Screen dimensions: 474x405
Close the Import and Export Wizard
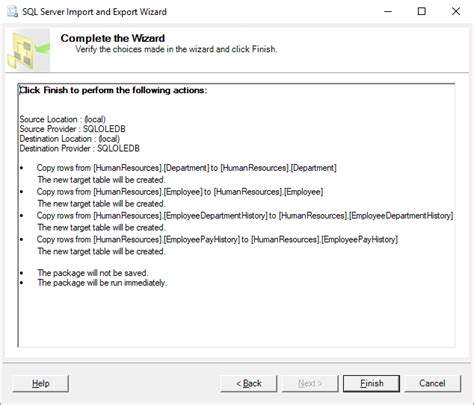[456, 11]
